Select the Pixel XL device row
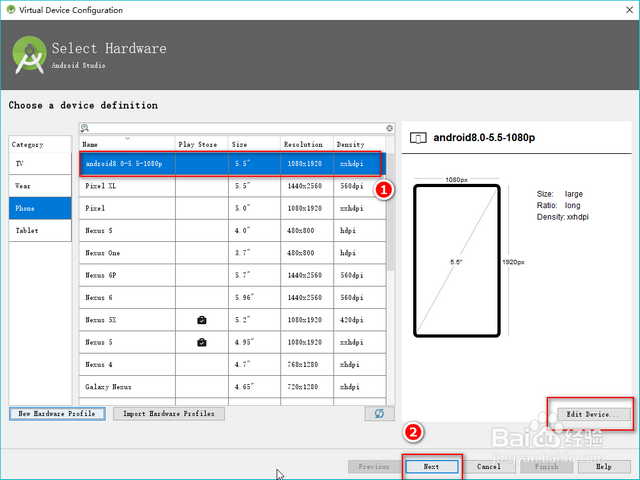640x480 pixels. click(x=232, y=186)
